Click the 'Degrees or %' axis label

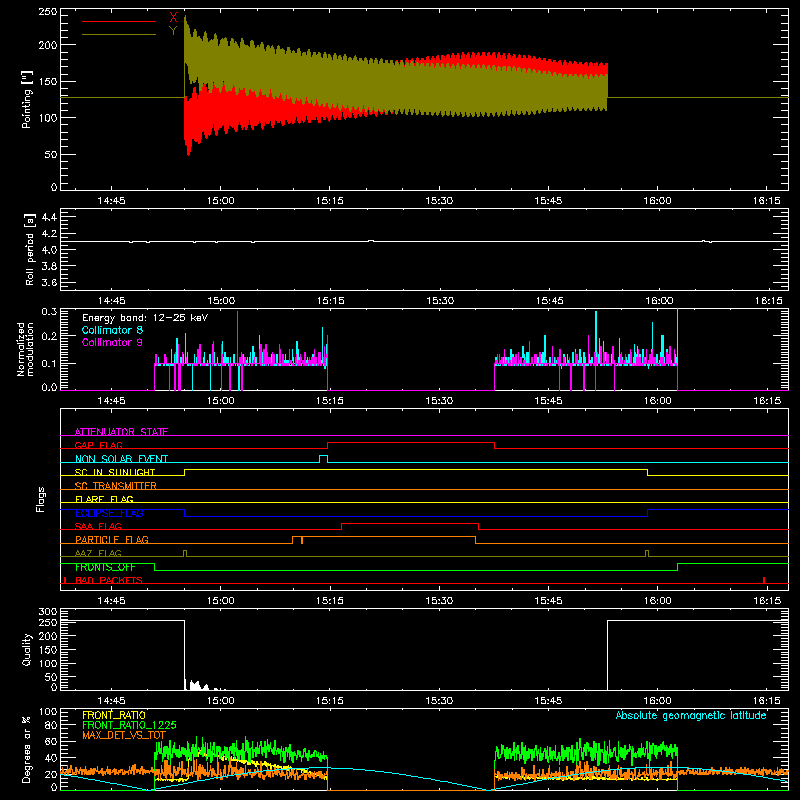[x=26, y=749]
